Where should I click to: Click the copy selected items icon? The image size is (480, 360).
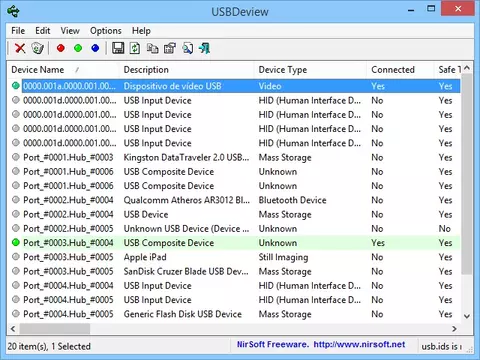click(x=153, y=48)
